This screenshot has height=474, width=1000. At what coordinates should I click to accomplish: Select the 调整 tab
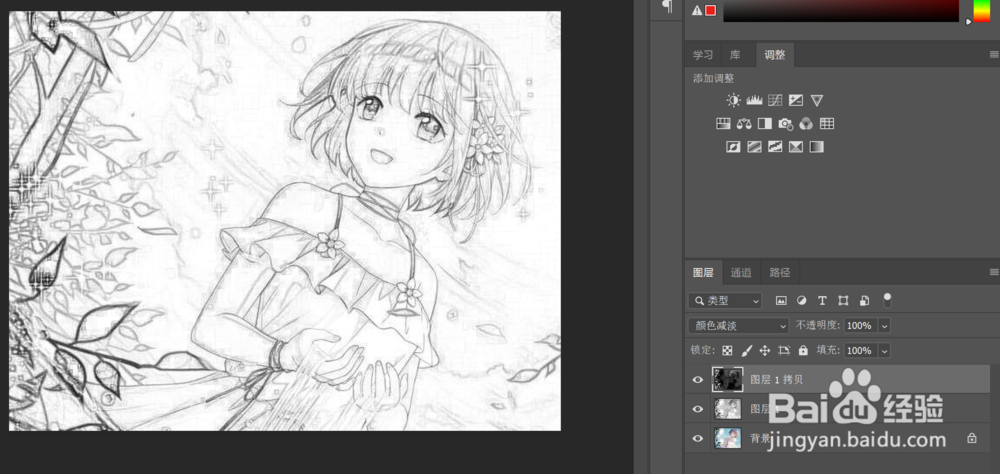point(775,55)
